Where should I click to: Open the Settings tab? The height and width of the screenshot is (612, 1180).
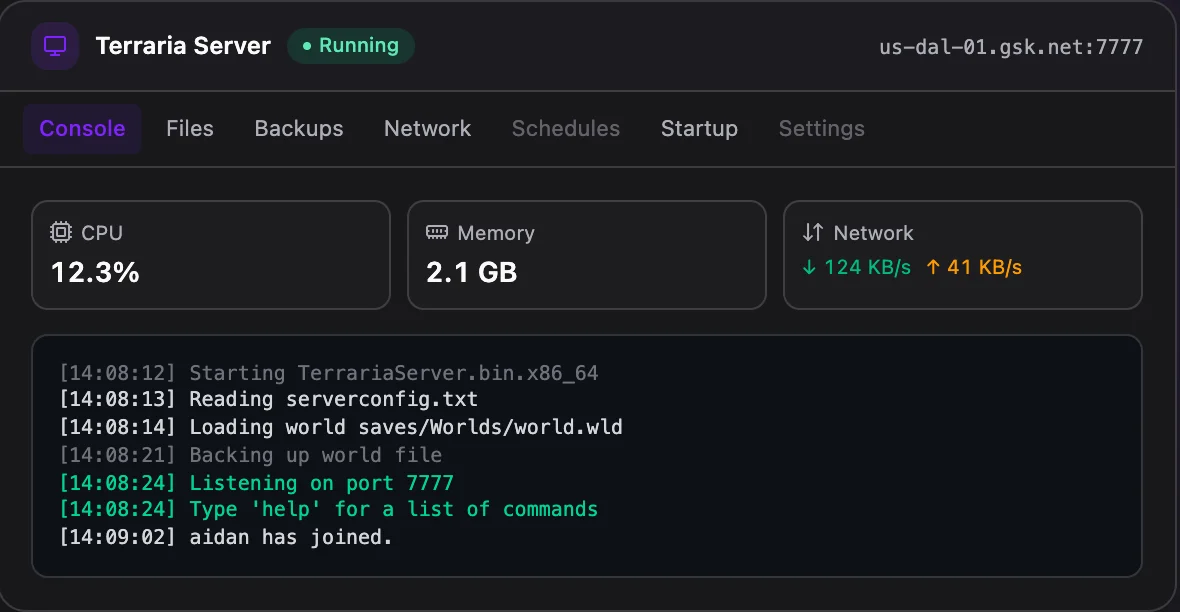(822, 129)
